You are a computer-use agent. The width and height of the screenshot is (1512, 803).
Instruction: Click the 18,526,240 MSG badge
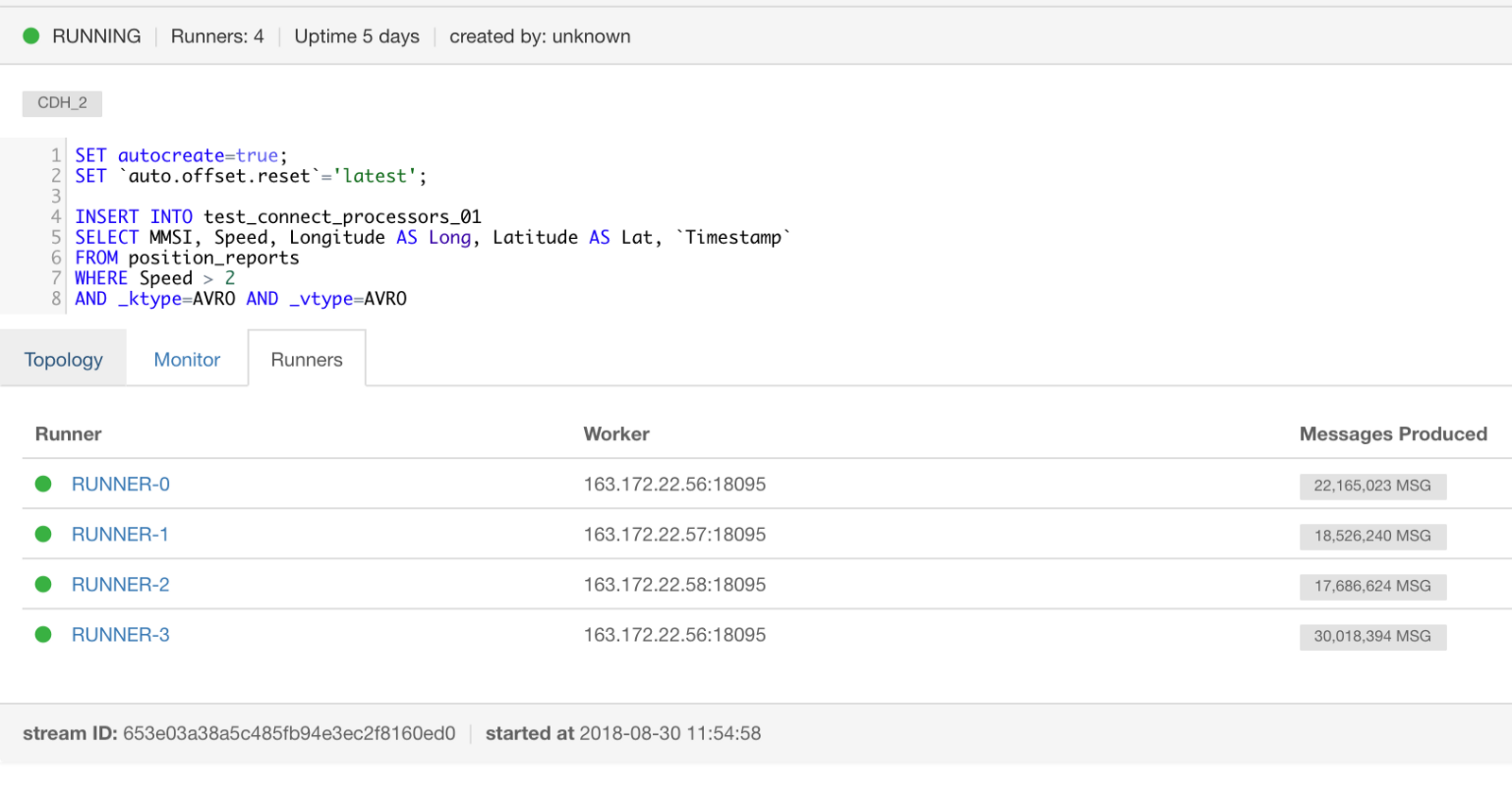click(x=1373, y=536)
